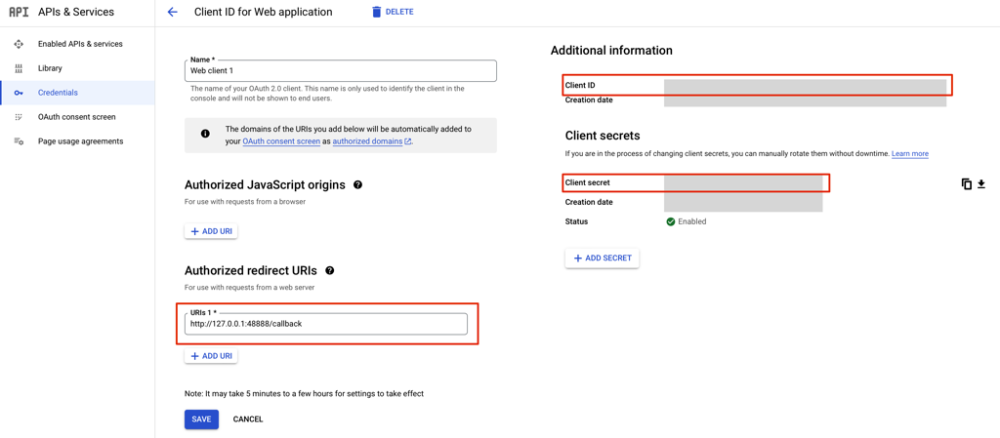Click the DELETE trash icon
Viewport: 1000px width, 438px height.
point(376,12)
